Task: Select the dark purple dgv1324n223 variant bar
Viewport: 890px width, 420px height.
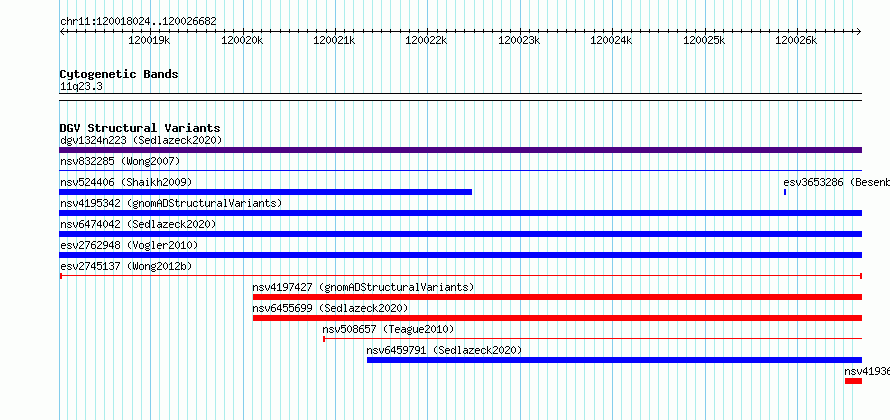Action: tap(460, 150)
